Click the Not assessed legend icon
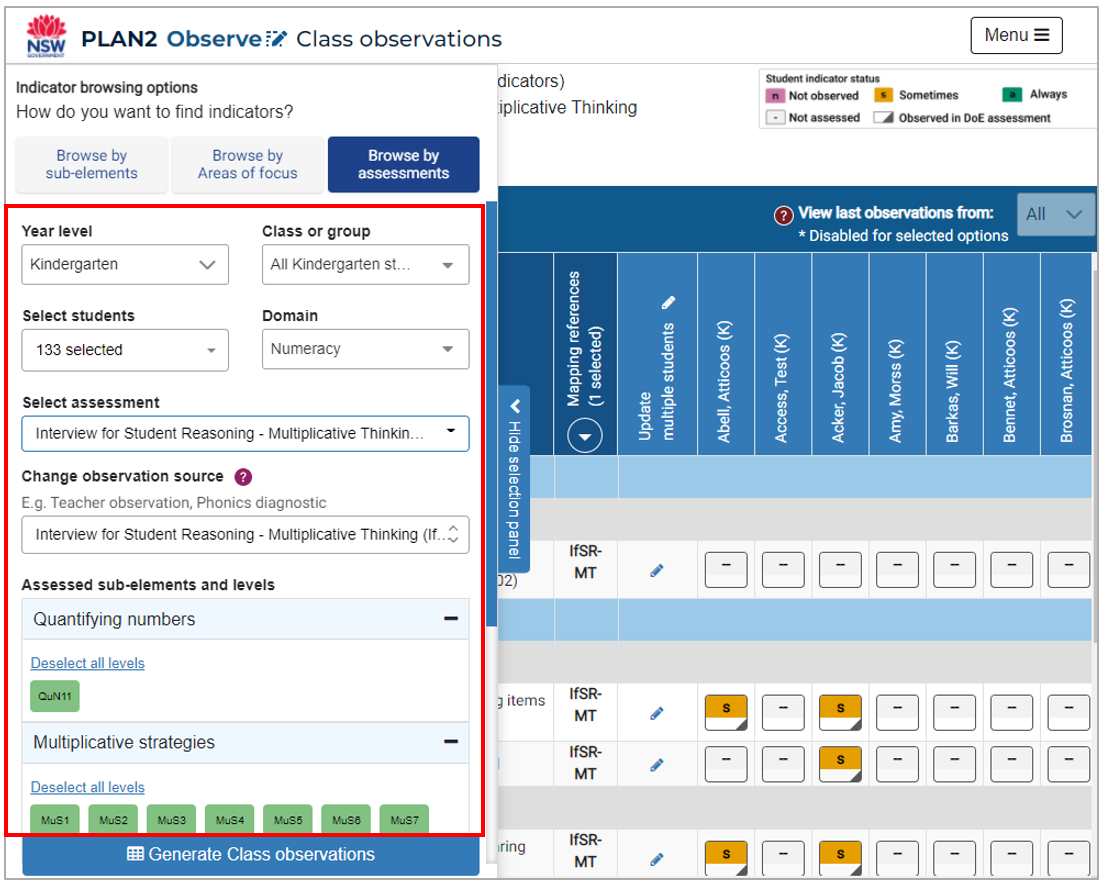Screen dimensions: 1106x888 [x=775, y=118]
